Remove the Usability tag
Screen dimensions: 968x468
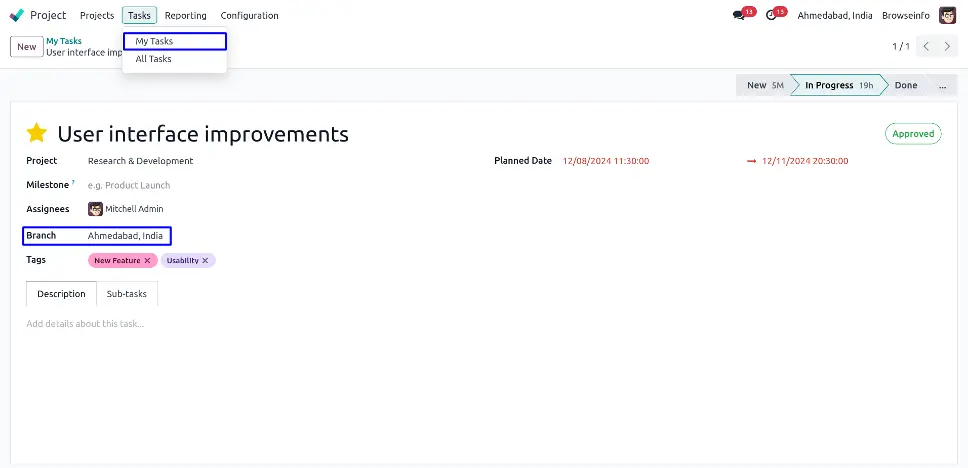click(x=205, y=261)
